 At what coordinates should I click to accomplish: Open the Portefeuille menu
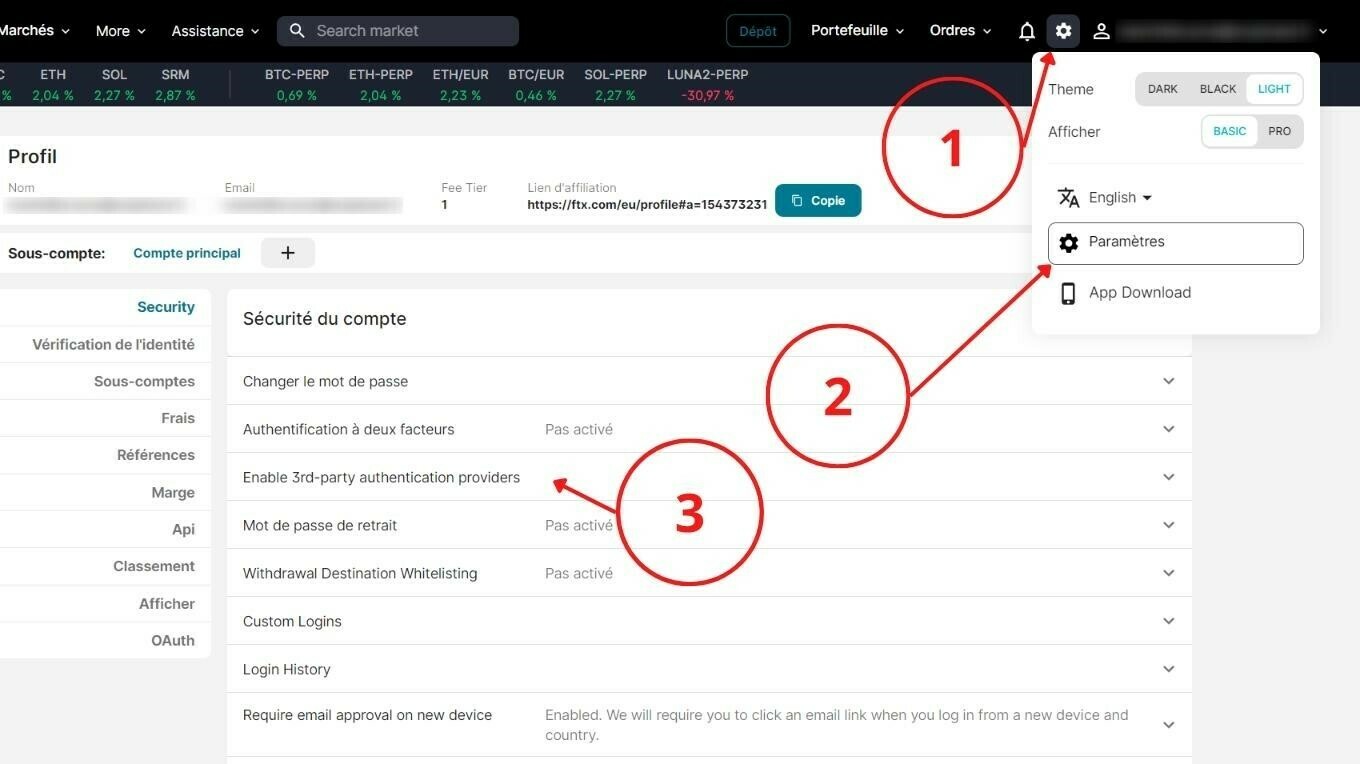tap(857, 31)
